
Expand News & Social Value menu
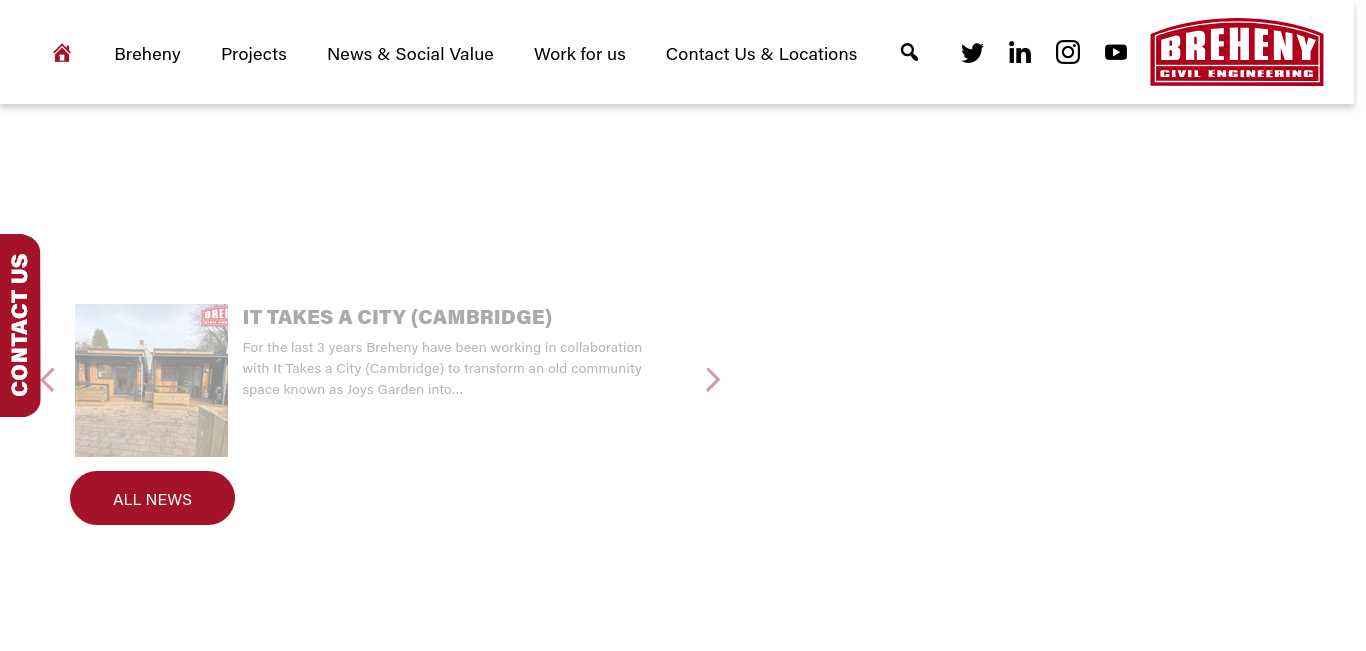tap(410, 54)
